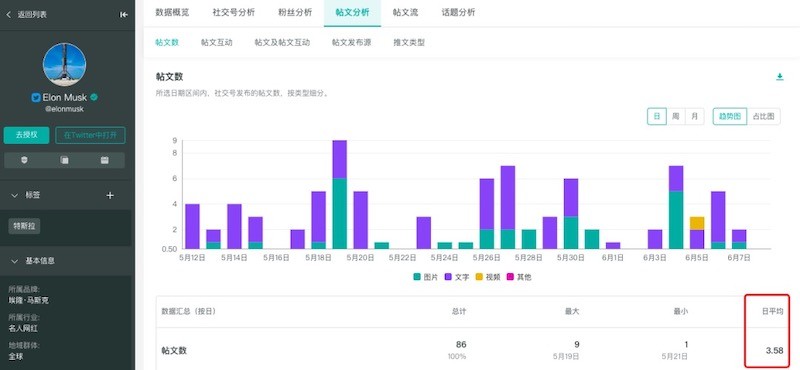Click the 去授权 button
800x370 pixels.
27,135
